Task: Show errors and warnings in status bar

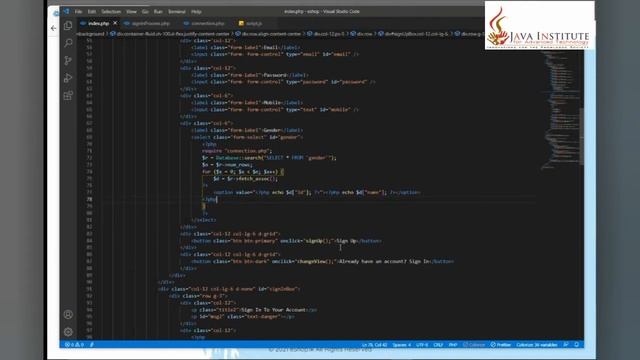Action: [74, 344]
